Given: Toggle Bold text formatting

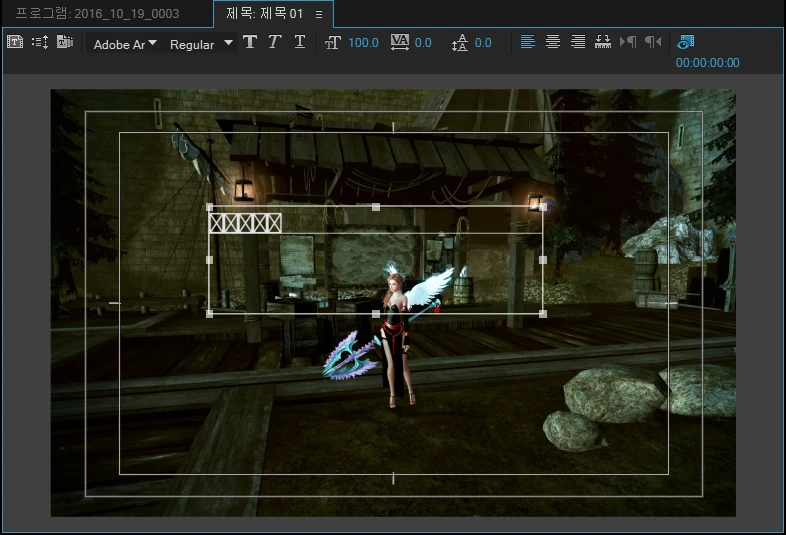Looking at the screenshot, I should [250, 42].
